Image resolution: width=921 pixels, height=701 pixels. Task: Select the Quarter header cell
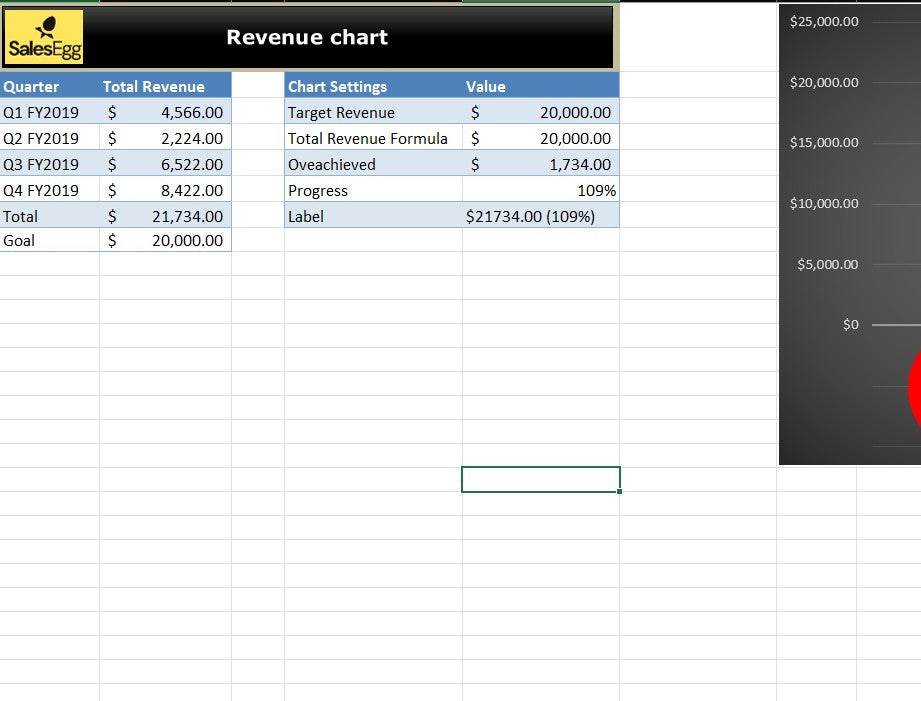pyautogui.click(x=50, y=87)
